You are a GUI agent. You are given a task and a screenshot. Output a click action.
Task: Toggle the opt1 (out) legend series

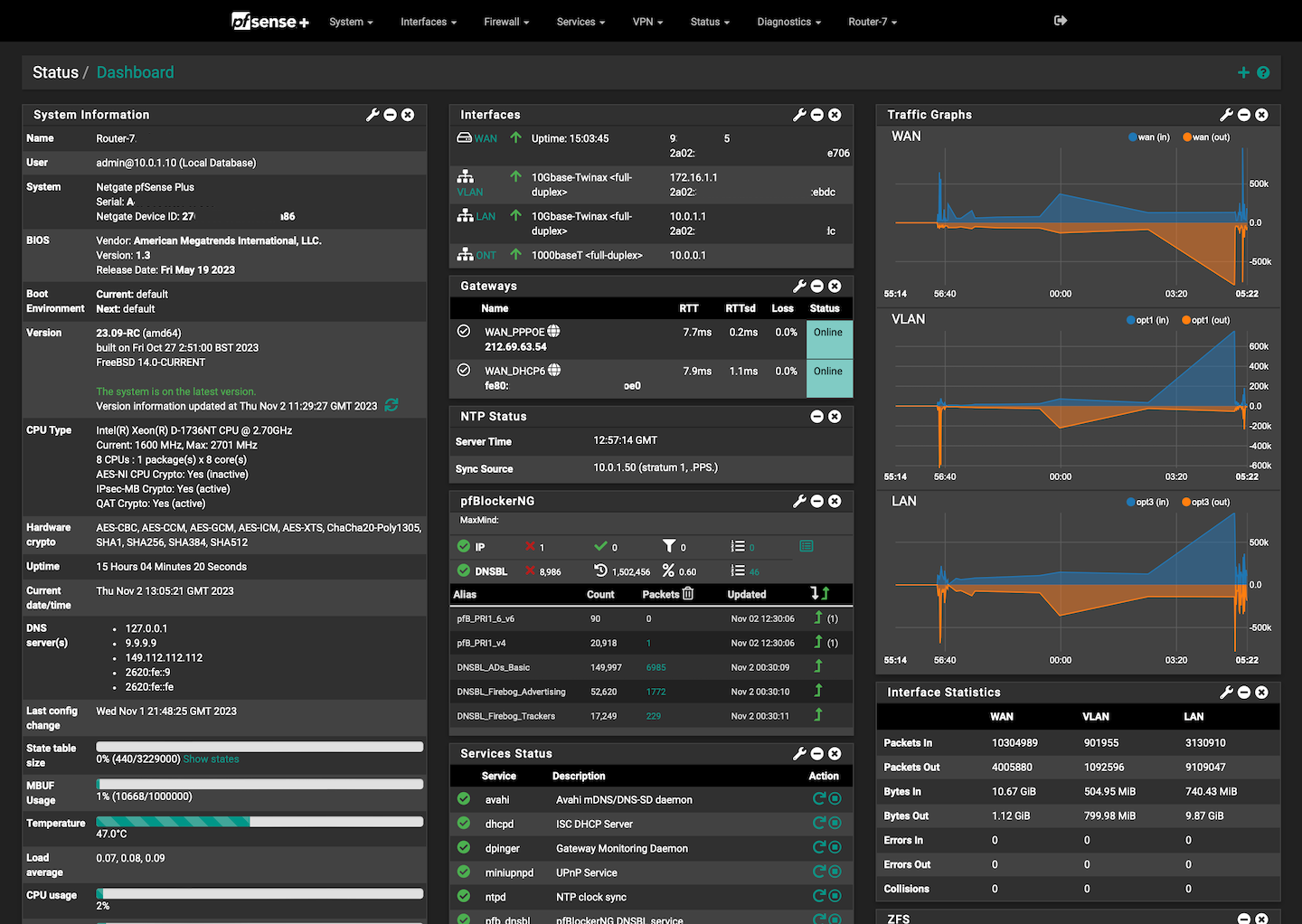[x=1206, y=320]
